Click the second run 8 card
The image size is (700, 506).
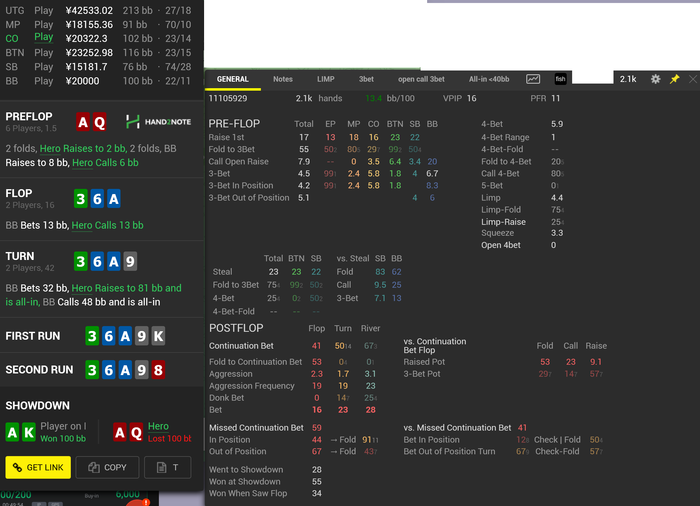[158, 370]
